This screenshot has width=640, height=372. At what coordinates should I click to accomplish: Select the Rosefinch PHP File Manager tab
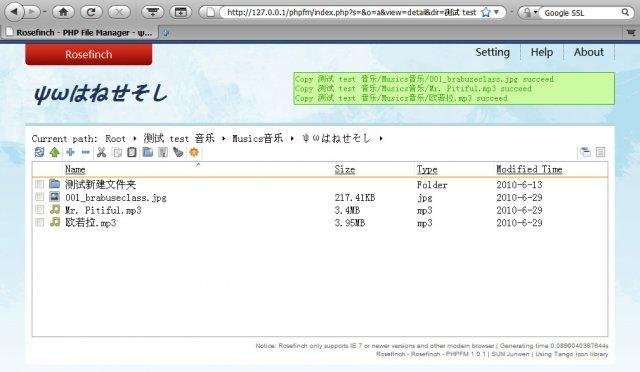pyautogui.click(x=80, y=33)
